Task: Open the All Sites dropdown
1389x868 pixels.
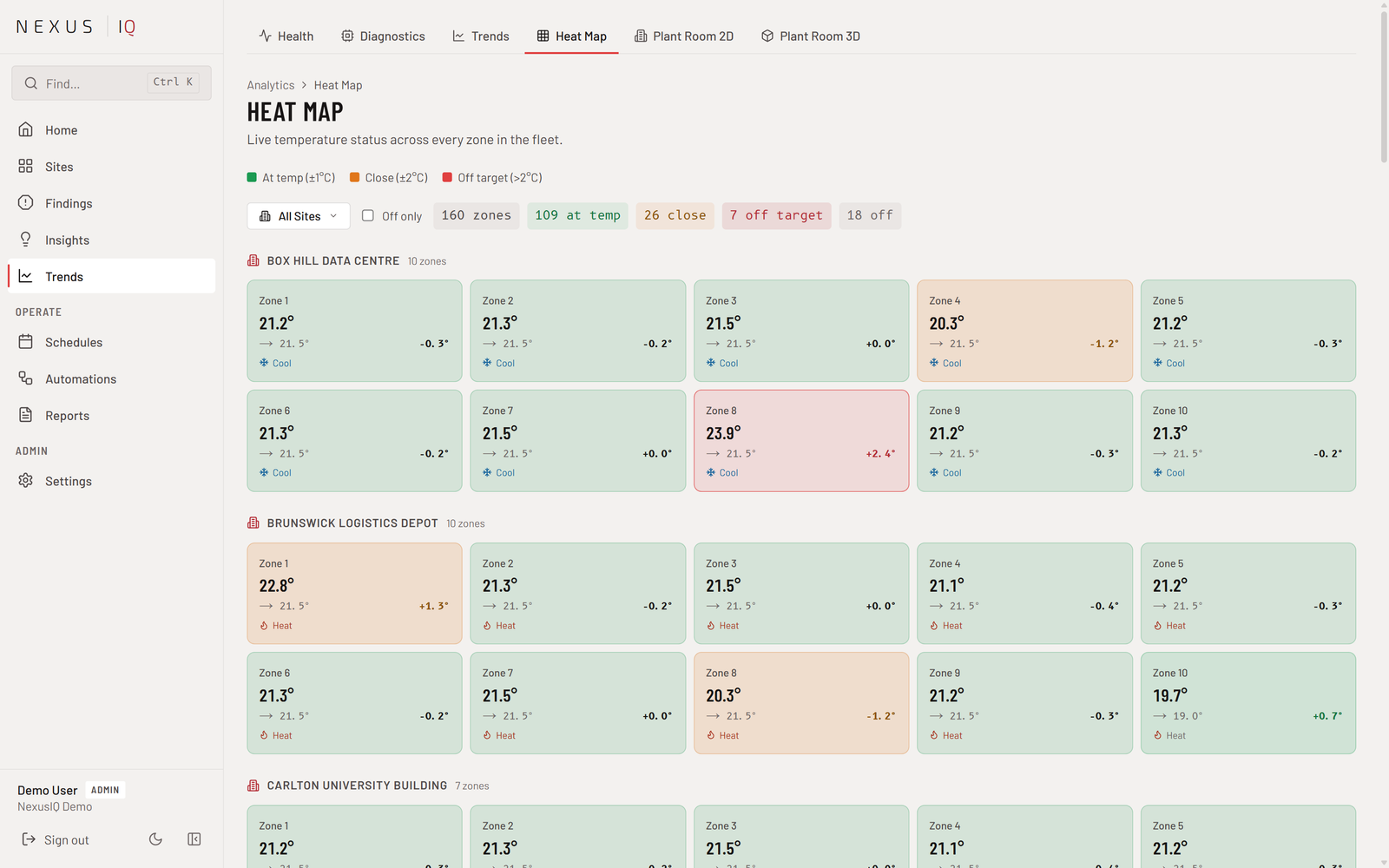Action: 299,216
